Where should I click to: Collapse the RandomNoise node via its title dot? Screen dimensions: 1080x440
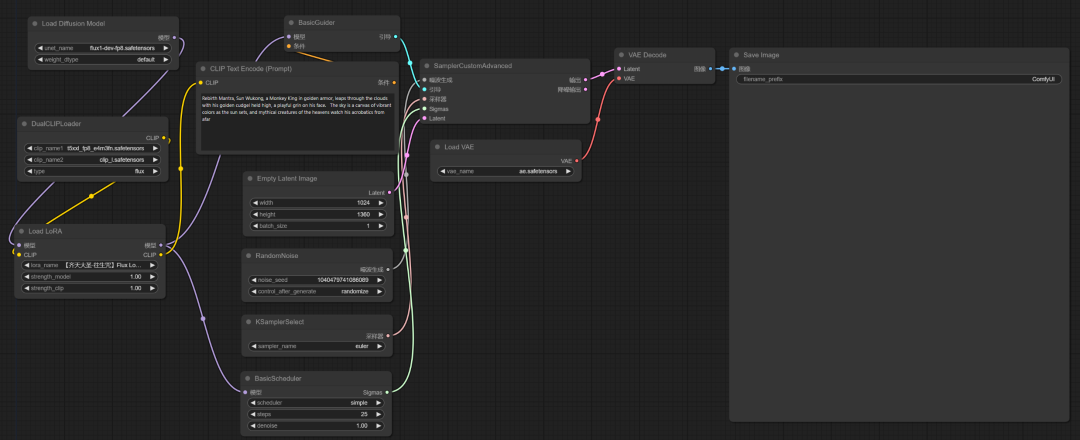coord(249,255)
